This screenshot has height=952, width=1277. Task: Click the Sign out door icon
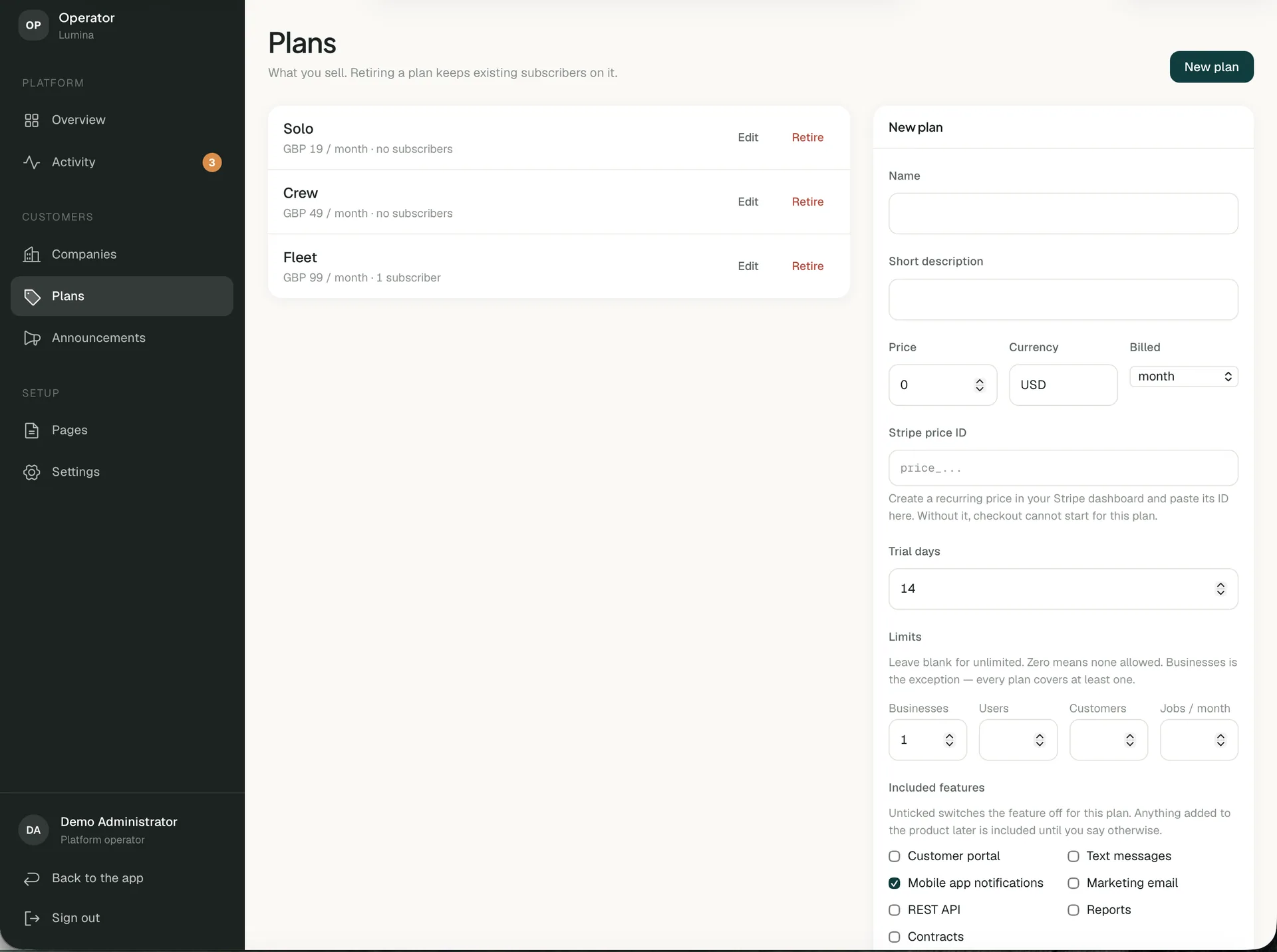click(x=31, y=918)
